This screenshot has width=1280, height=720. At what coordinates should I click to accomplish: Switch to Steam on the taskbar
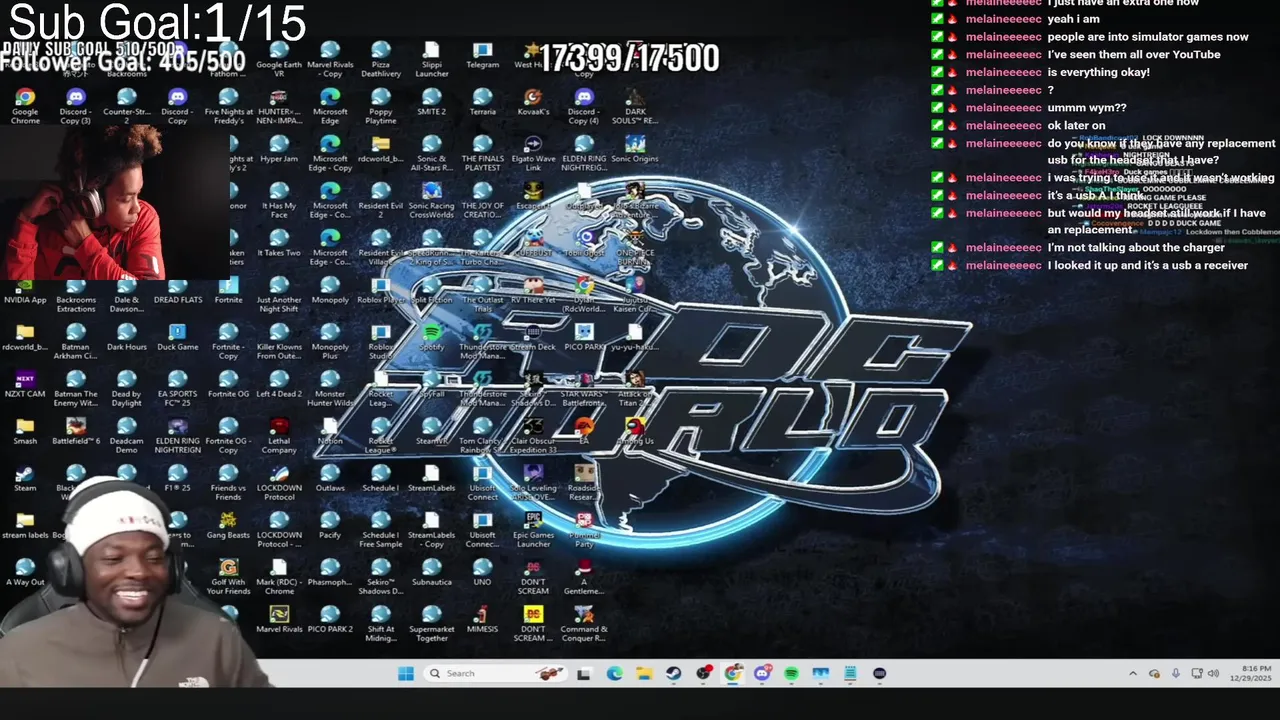(674, 673)
